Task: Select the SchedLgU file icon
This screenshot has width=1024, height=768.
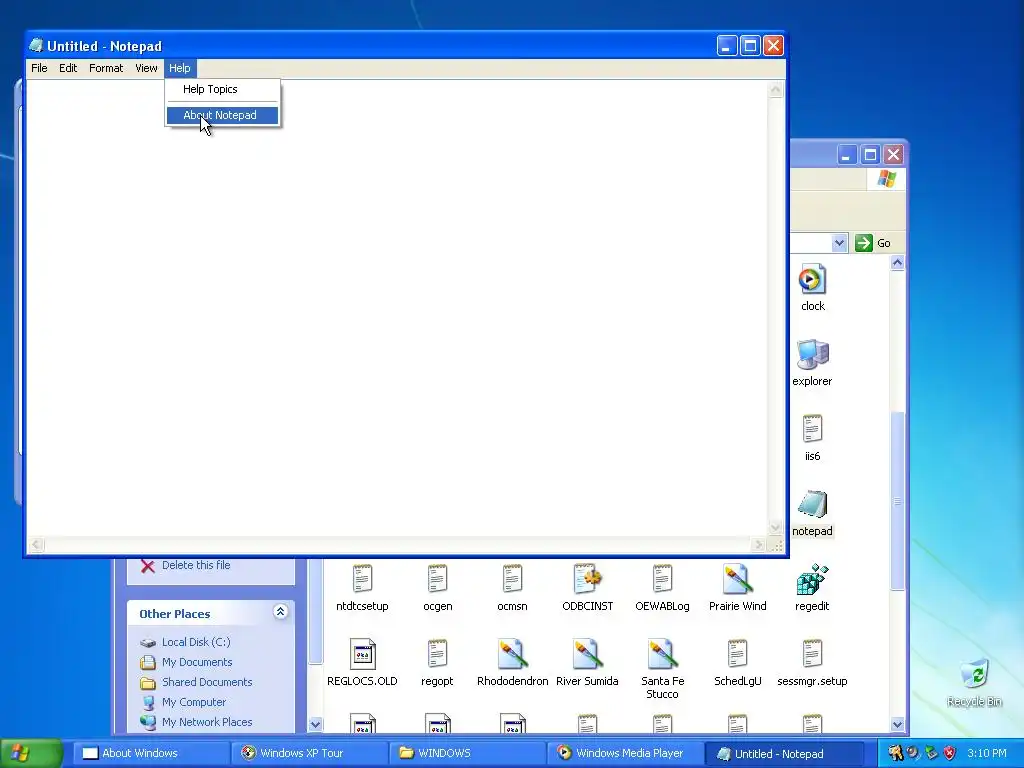Action: pos(737,654)
